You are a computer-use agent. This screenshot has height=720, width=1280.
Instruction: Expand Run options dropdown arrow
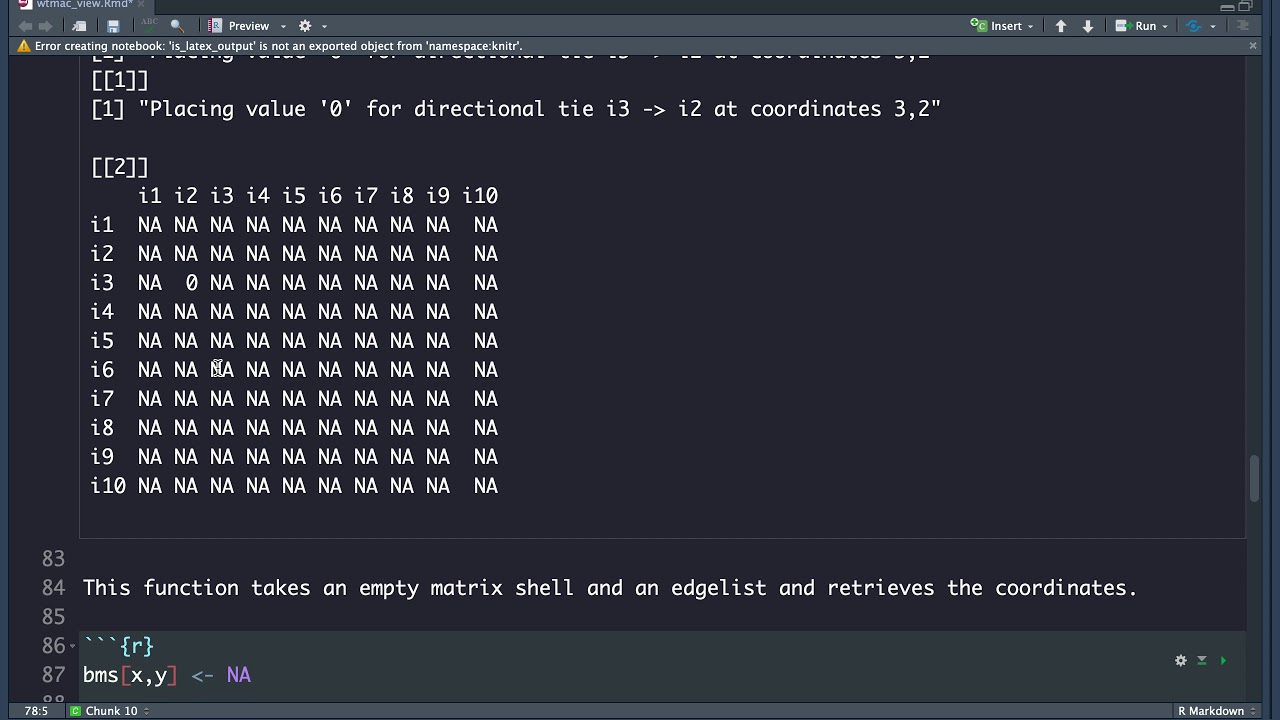pyautogui.click(x=1165, y=26)
